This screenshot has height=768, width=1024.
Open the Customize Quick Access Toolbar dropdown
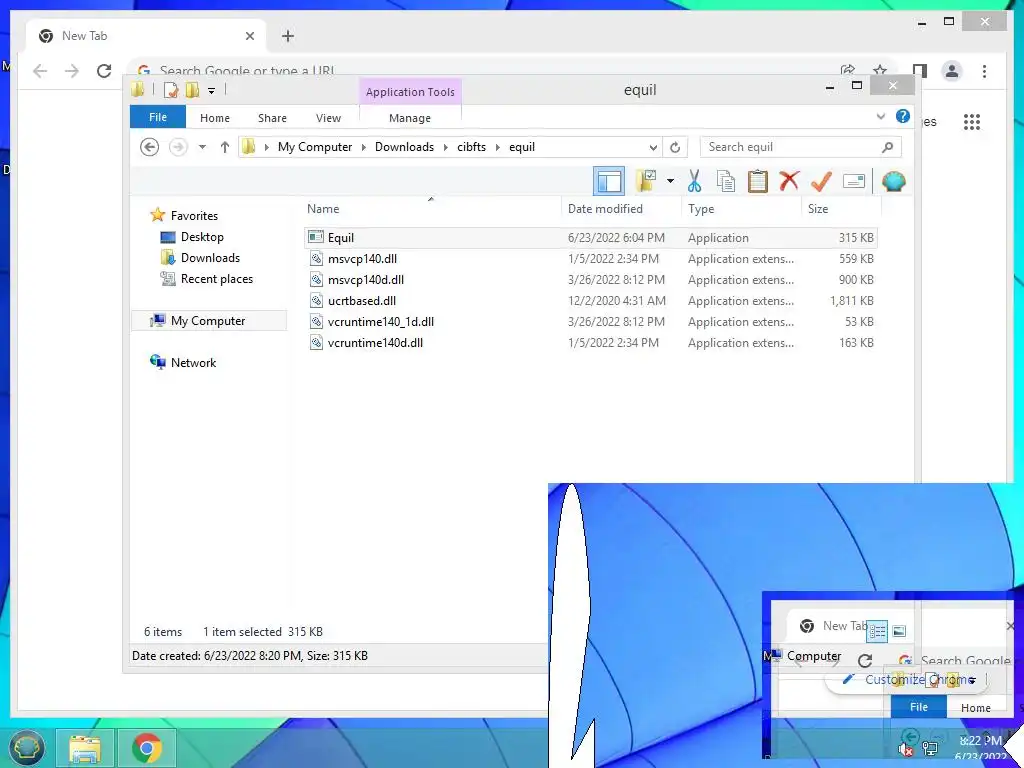pyautogui.click(x=212, y=90)
